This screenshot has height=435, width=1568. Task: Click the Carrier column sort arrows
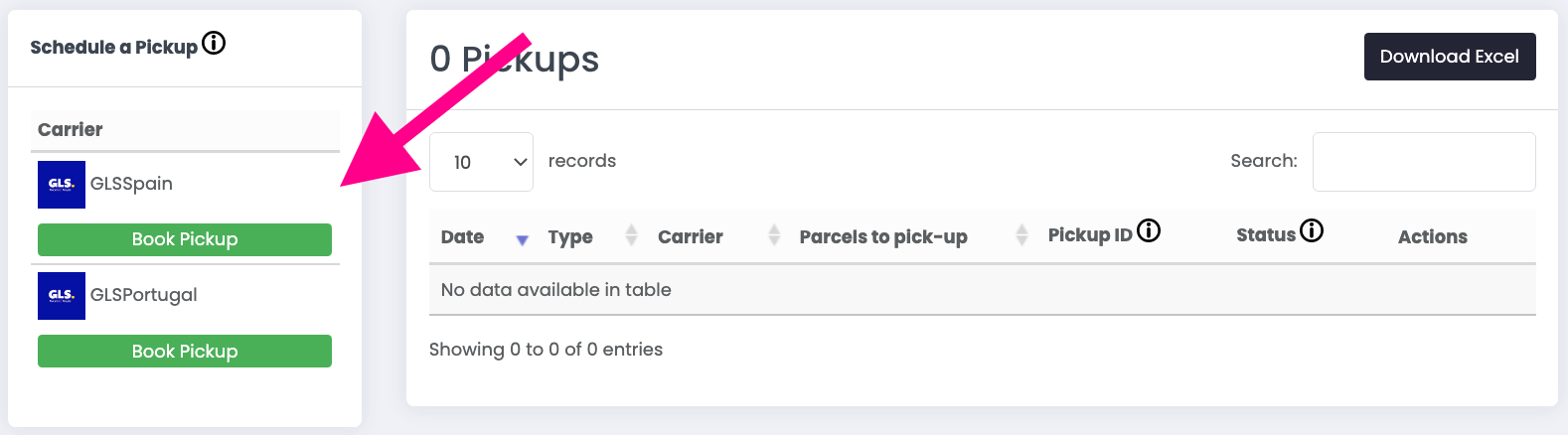coord(774,235)
